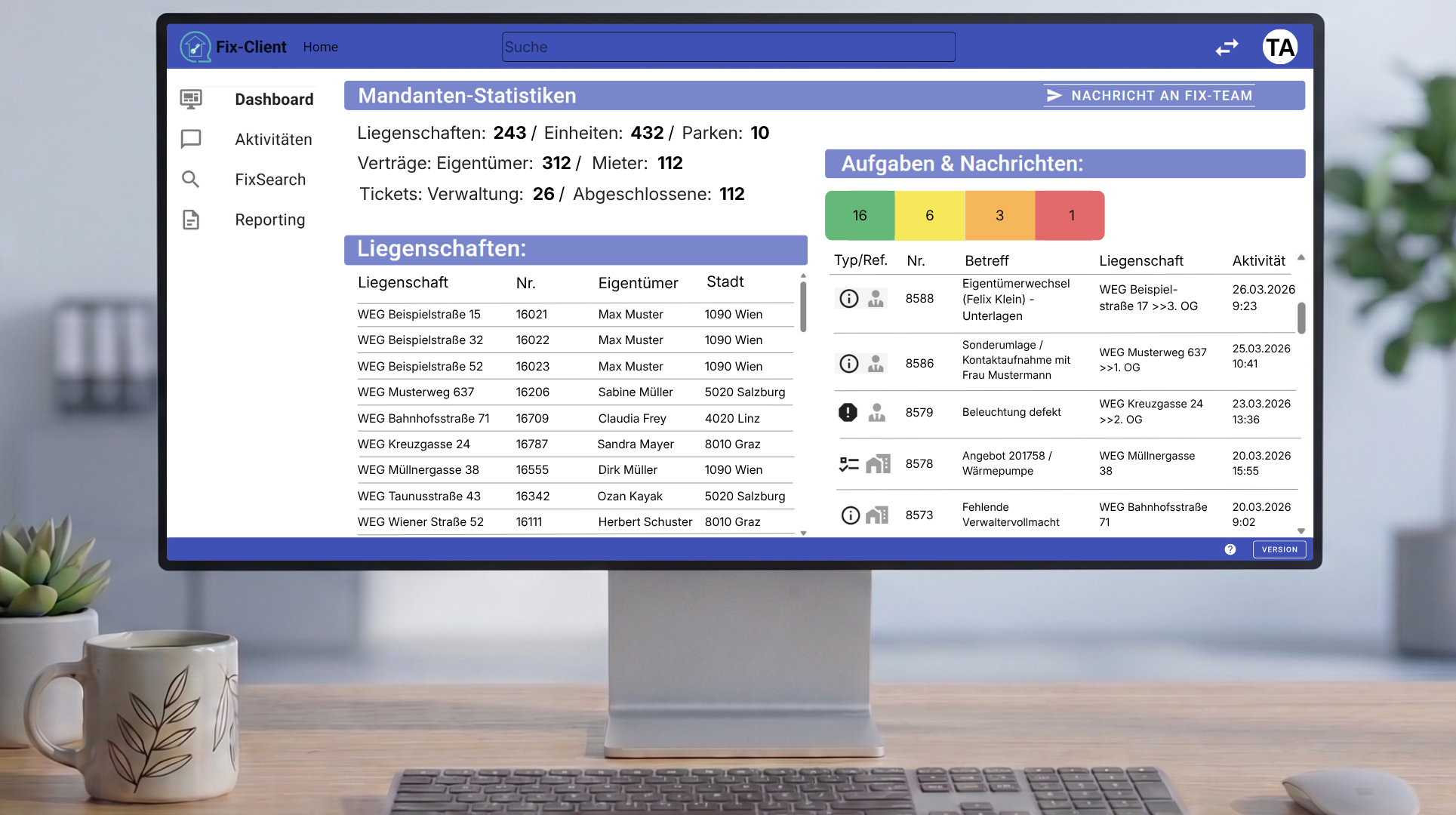
Task: Open the Aktivitäten menu item
Action: pos(273,140)
